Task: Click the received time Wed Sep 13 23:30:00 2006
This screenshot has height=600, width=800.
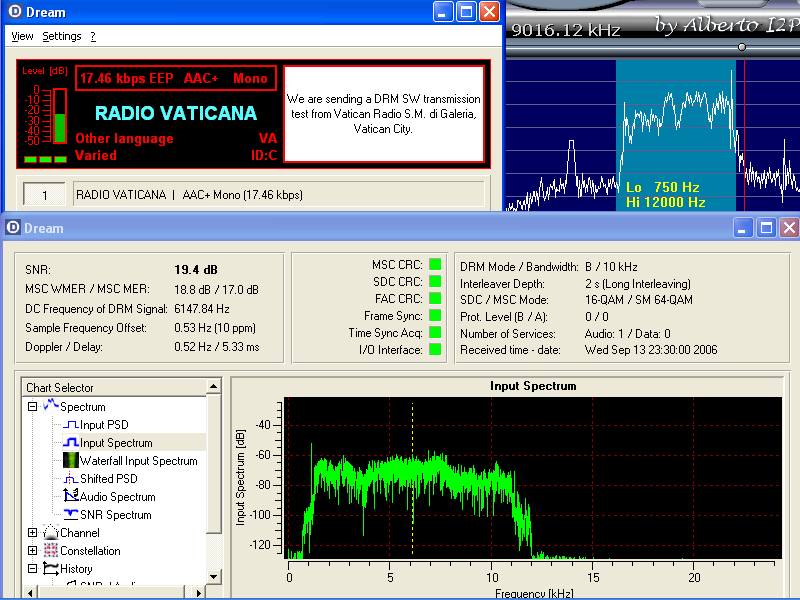Action: click(651, 349)
